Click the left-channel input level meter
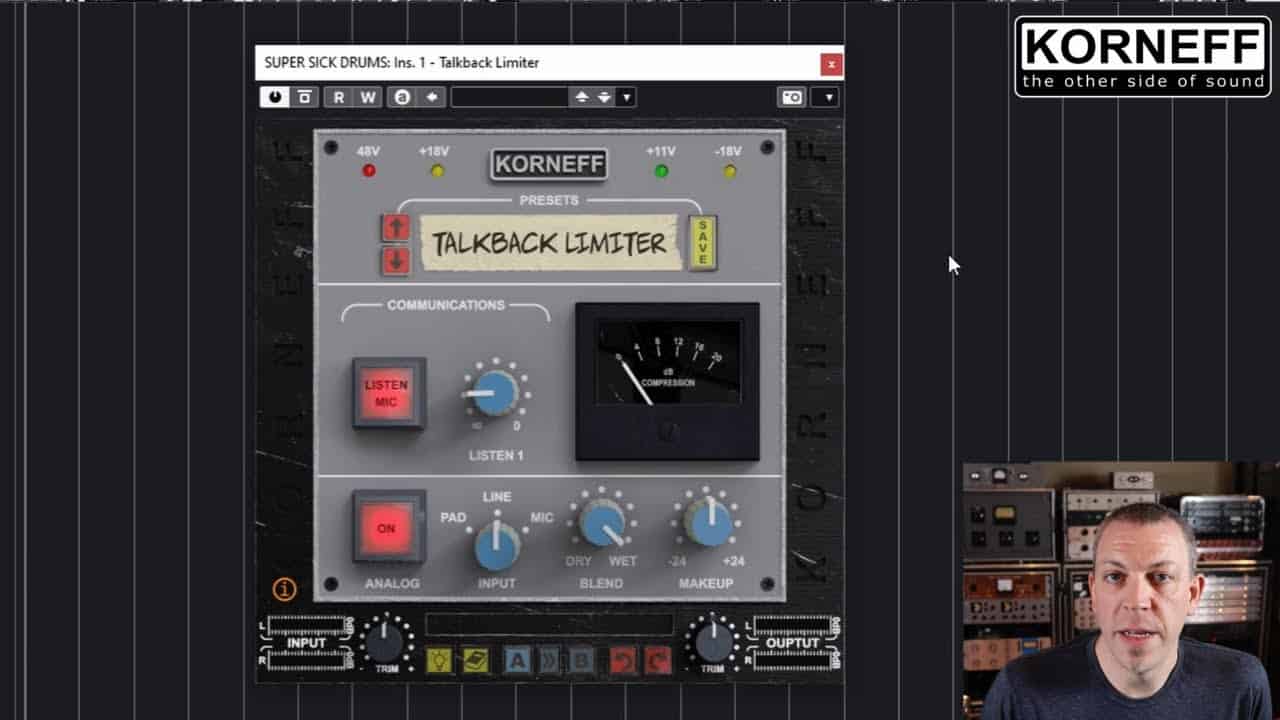This screenshot has height=720, width=1280. [306, 625]
